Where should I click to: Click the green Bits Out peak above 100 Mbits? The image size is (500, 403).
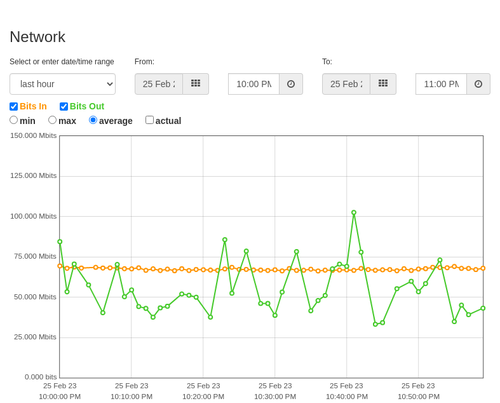click(x=354, y=213)
